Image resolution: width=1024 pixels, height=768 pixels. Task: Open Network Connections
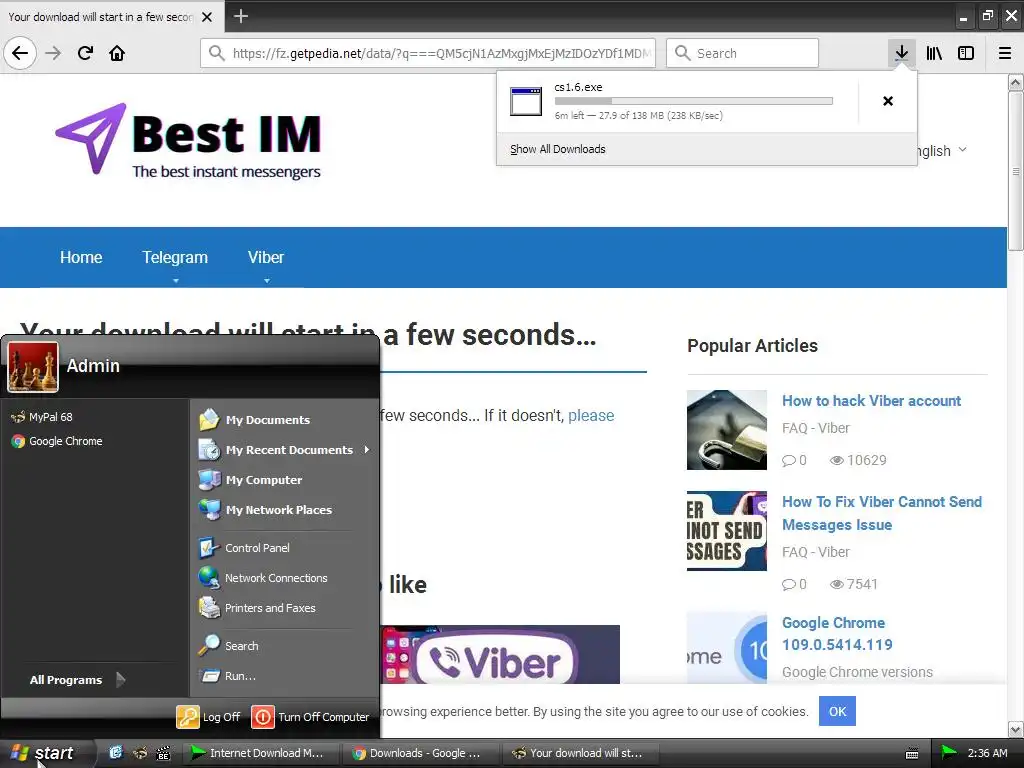[x=263, y=577]
